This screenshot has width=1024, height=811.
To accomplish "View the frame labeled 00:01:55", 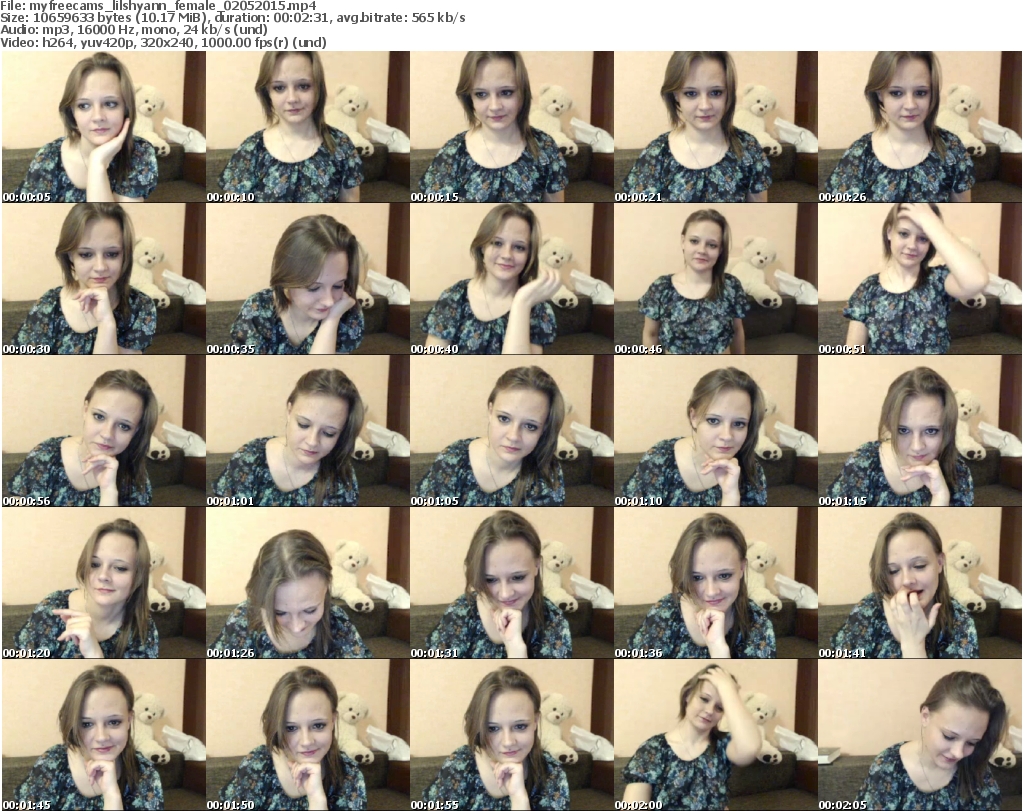I will click(x=511, y=735).
